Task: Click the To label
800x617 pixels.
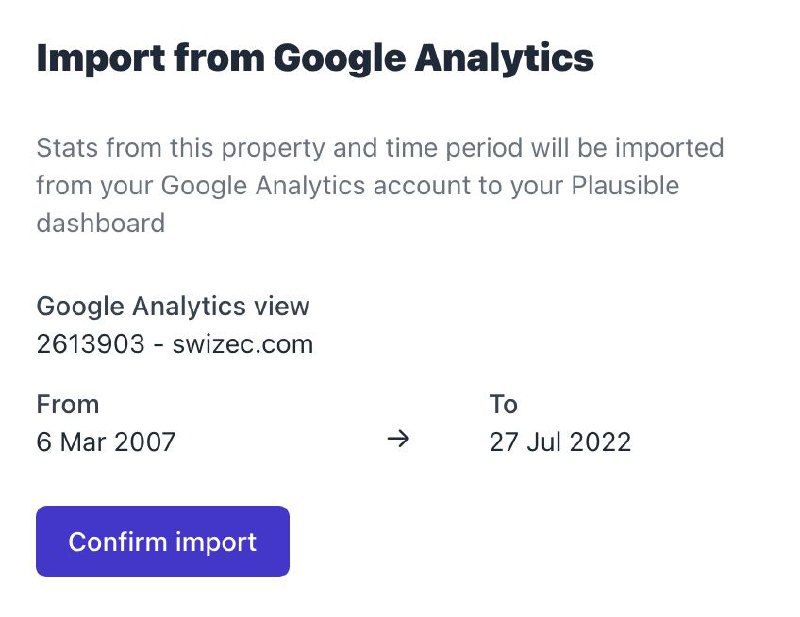Action: pyautogui.click(x=503, y=404)
